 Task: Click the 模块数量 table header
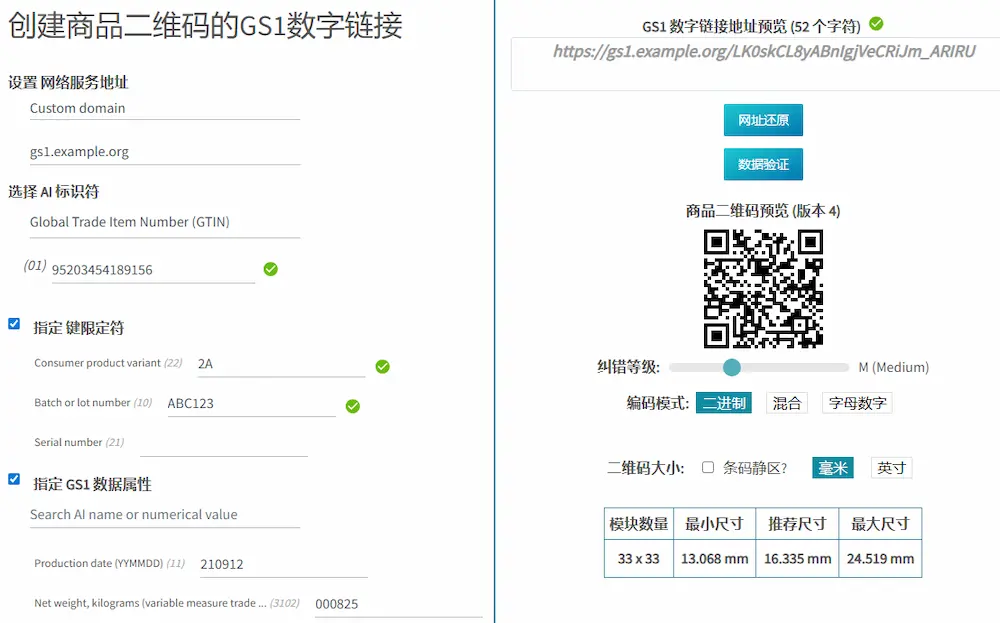point(638,524)
